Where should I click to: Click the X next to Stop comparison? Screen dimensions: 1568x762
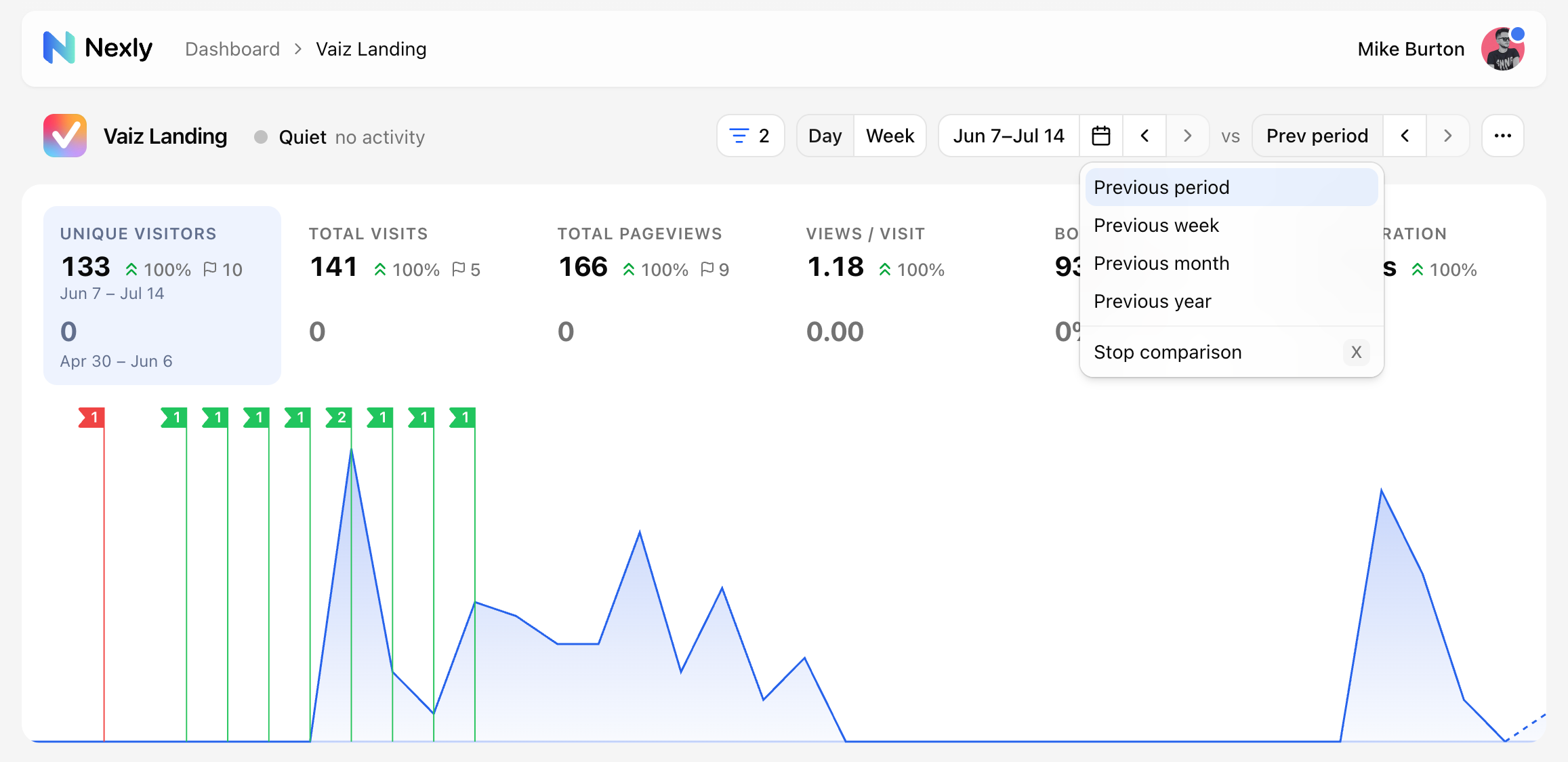pos(1356,353)
